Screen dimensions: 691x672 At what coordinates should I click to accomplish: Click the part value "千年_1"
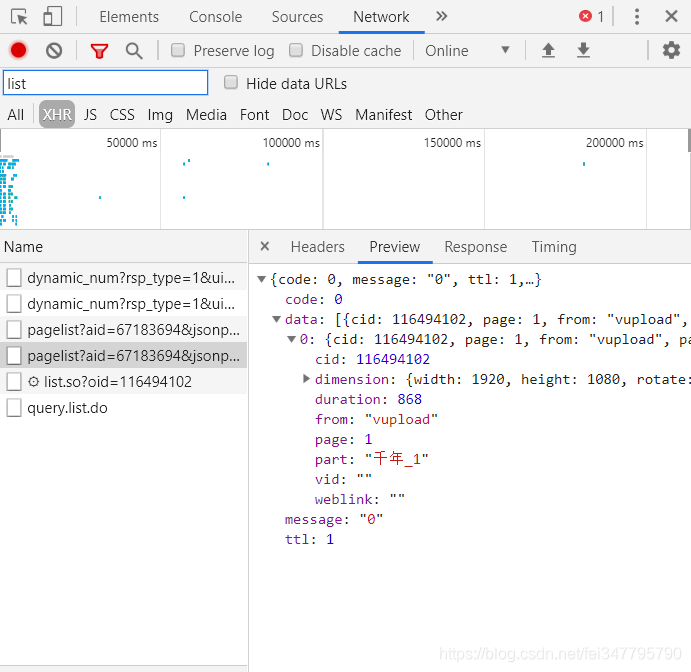click(397, 459)
